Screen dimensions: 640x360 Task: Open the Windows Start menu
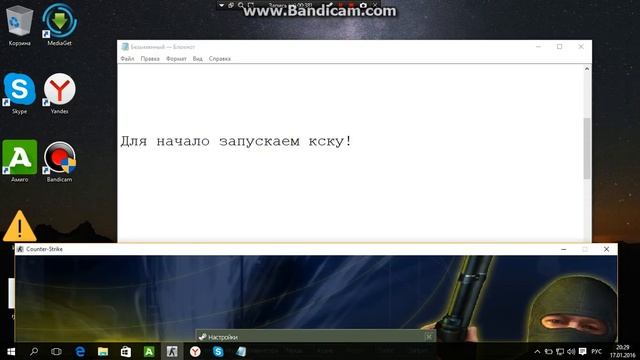point(11,351)
